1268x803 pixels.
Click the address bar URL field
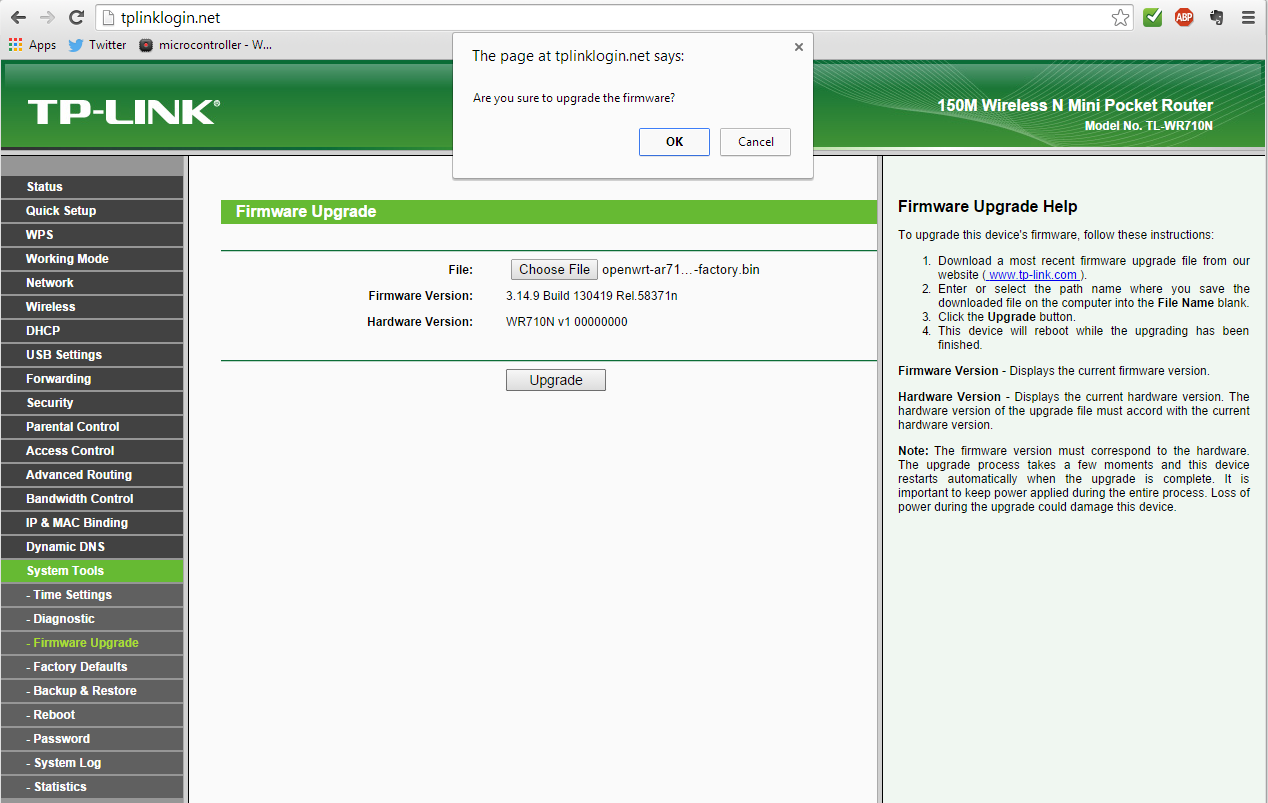[x=600, y=18]
